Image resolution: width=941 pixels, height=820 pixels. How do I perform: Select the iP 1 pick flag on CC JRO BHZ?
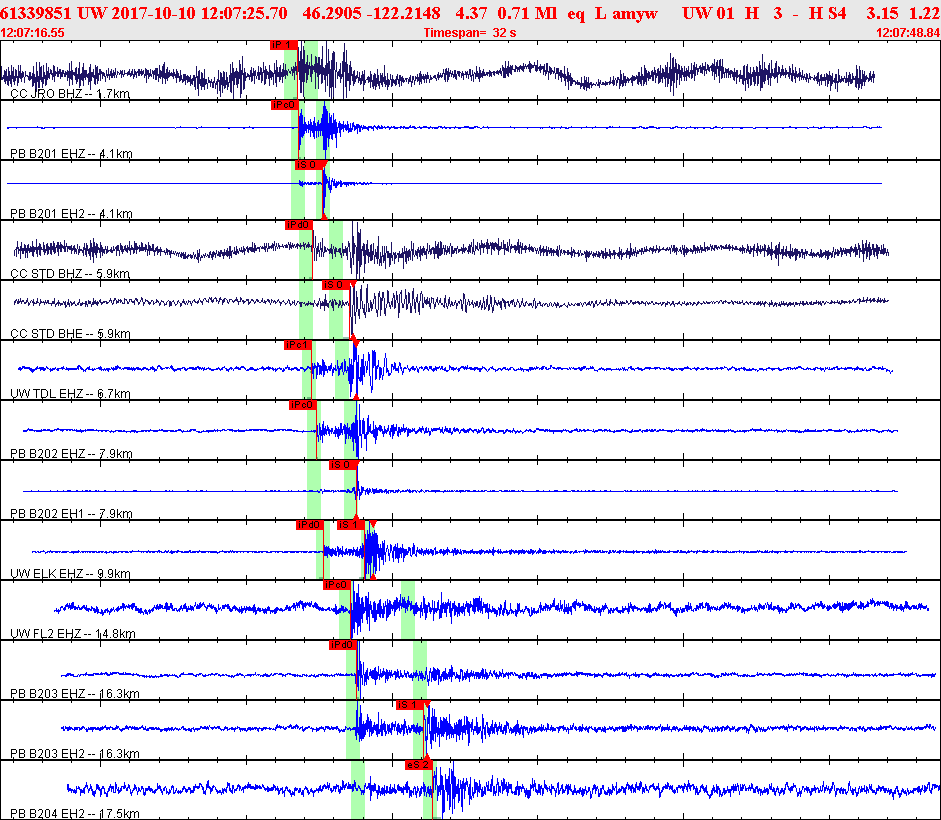[283, 45]
